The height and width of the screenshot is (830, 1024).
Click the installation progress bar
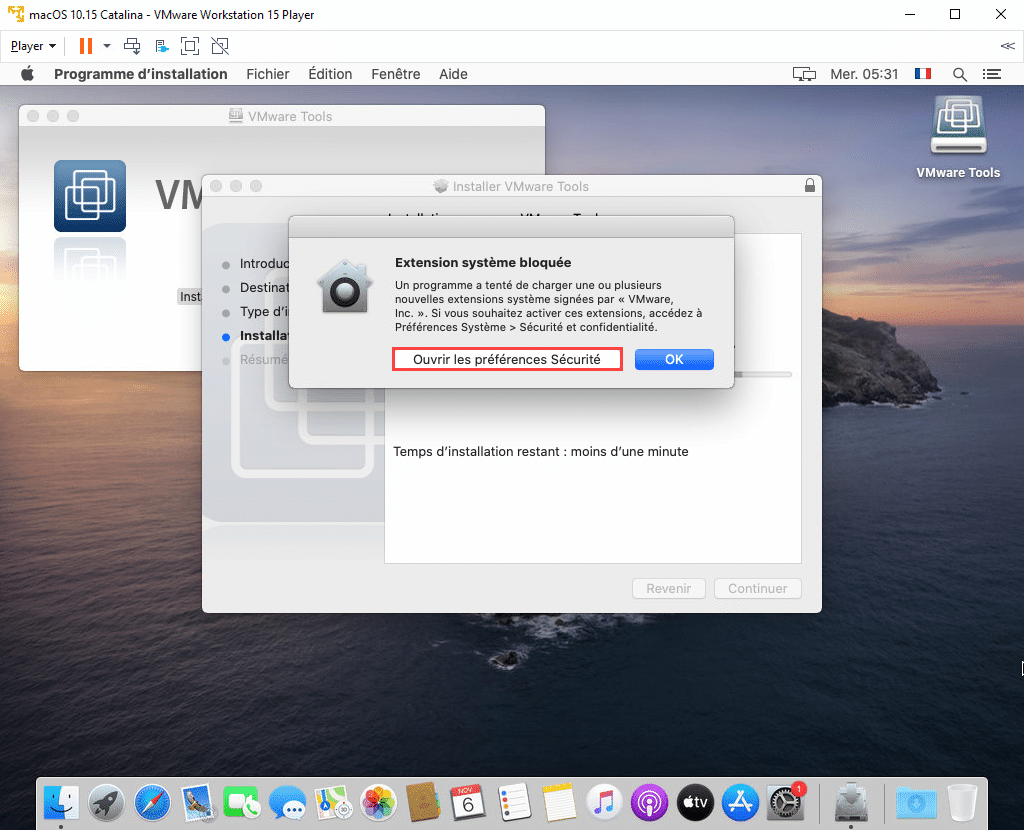pos(762,374)
